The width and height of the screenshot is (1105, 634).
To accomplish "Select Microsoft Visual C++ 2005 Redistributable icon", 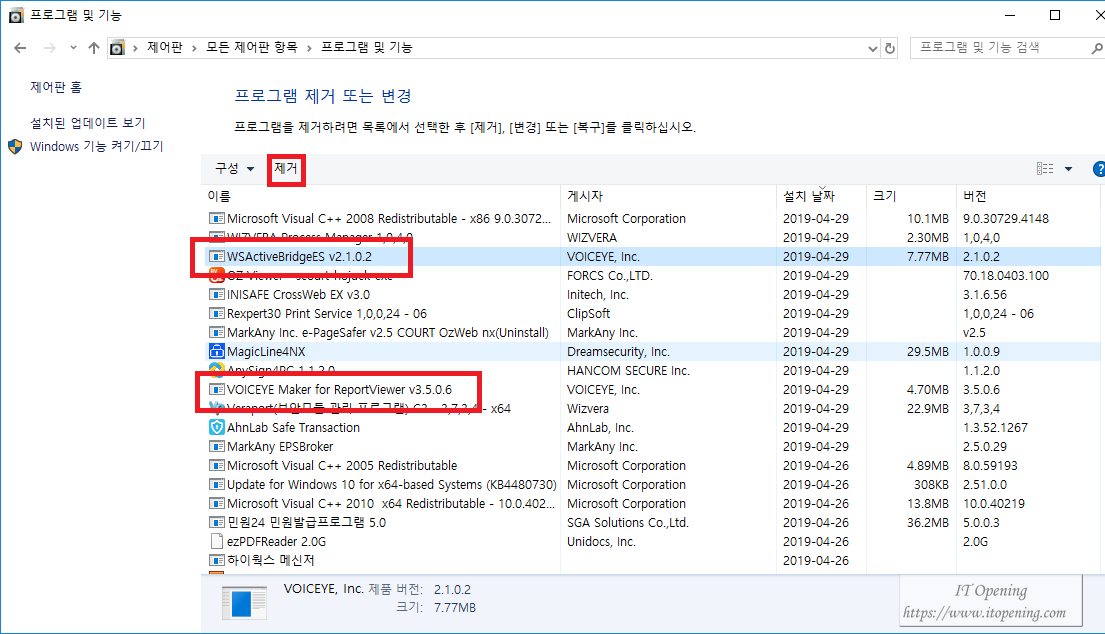I will [216, 466].
